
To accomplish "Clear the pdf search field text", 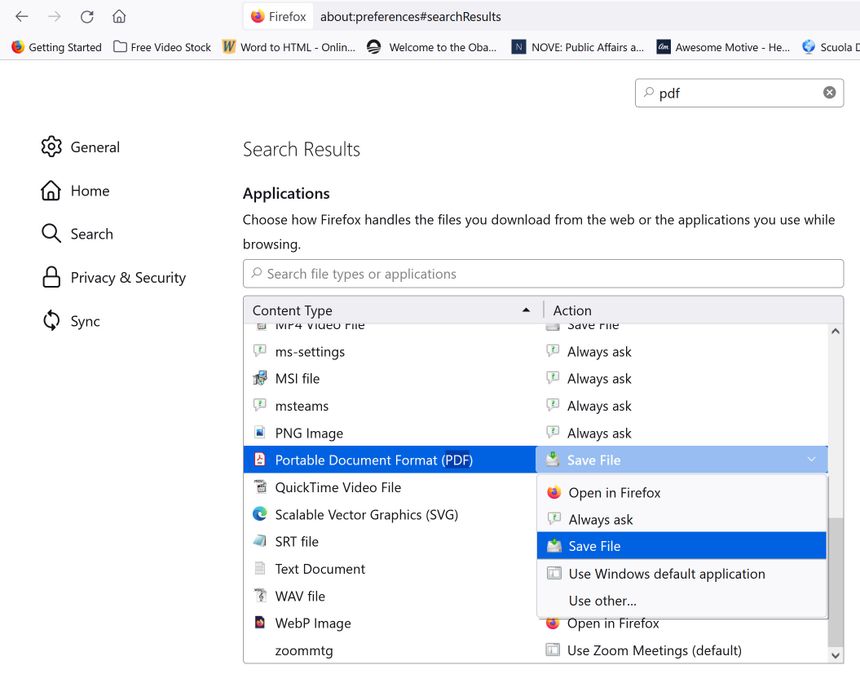I will (829, 93).
